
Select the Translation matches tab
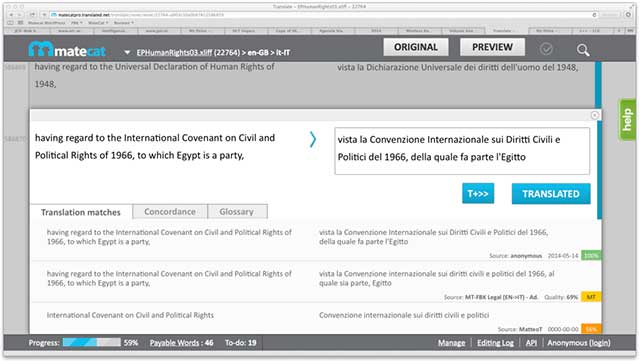(x=81, y=212)
